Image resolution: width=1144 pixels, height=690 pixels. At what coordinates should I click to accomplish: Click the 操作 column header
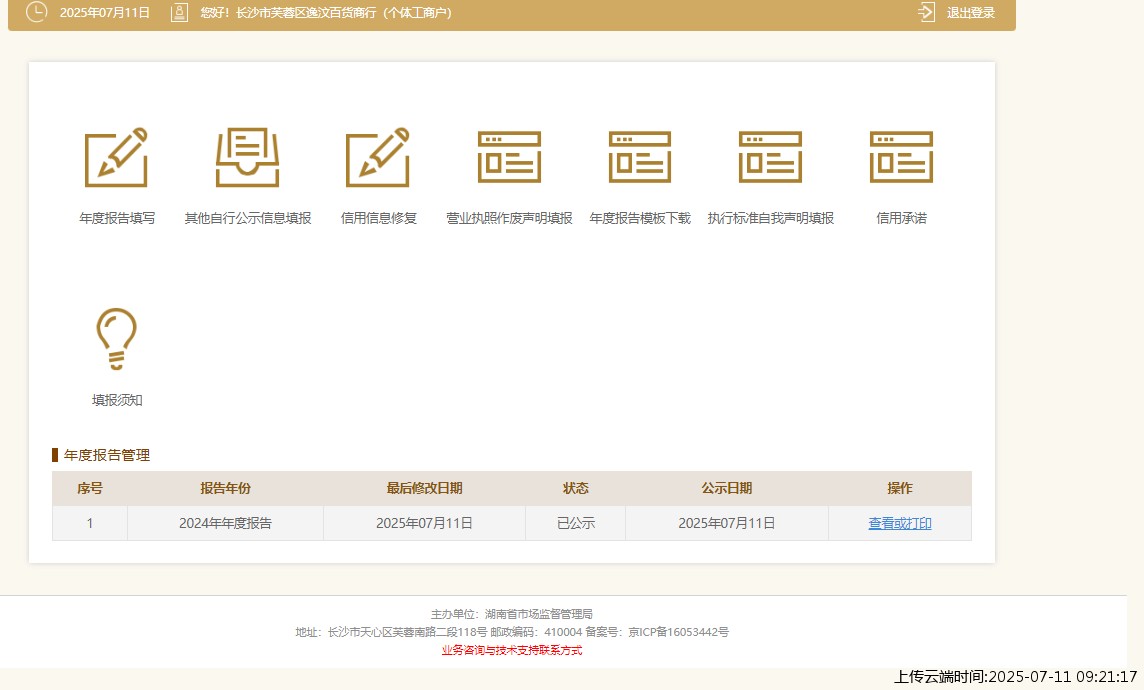pos(900,488)
